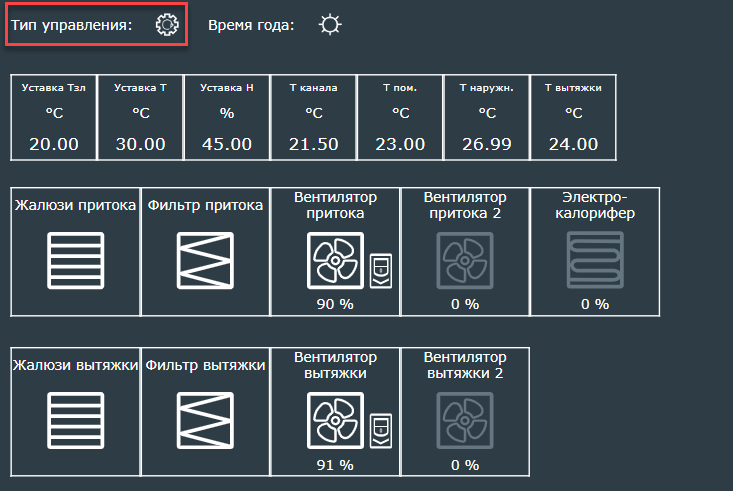Click the supply fan 90 % speed value
733x491 pixels.
point(334,304)
